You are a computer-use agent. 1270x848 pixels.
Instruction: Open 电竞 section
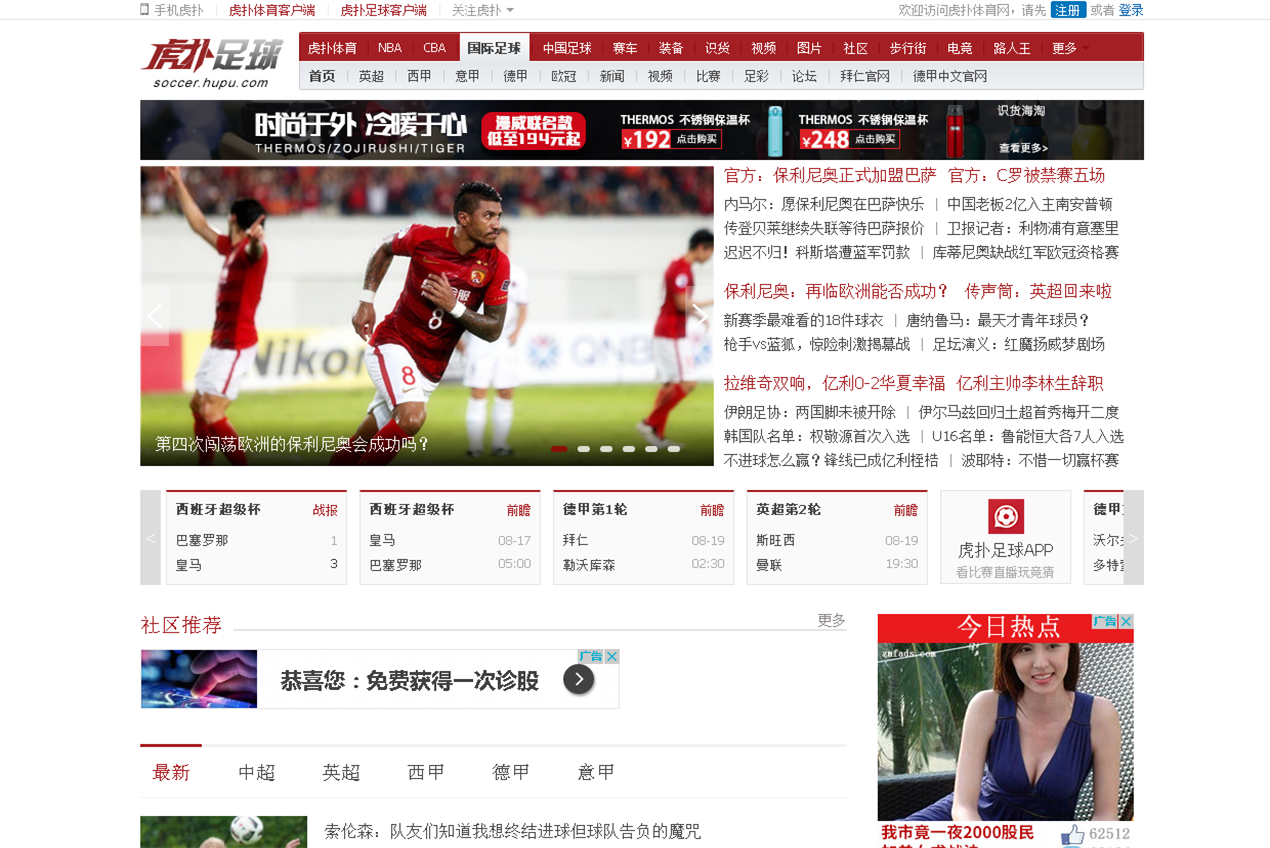(960, 48)
